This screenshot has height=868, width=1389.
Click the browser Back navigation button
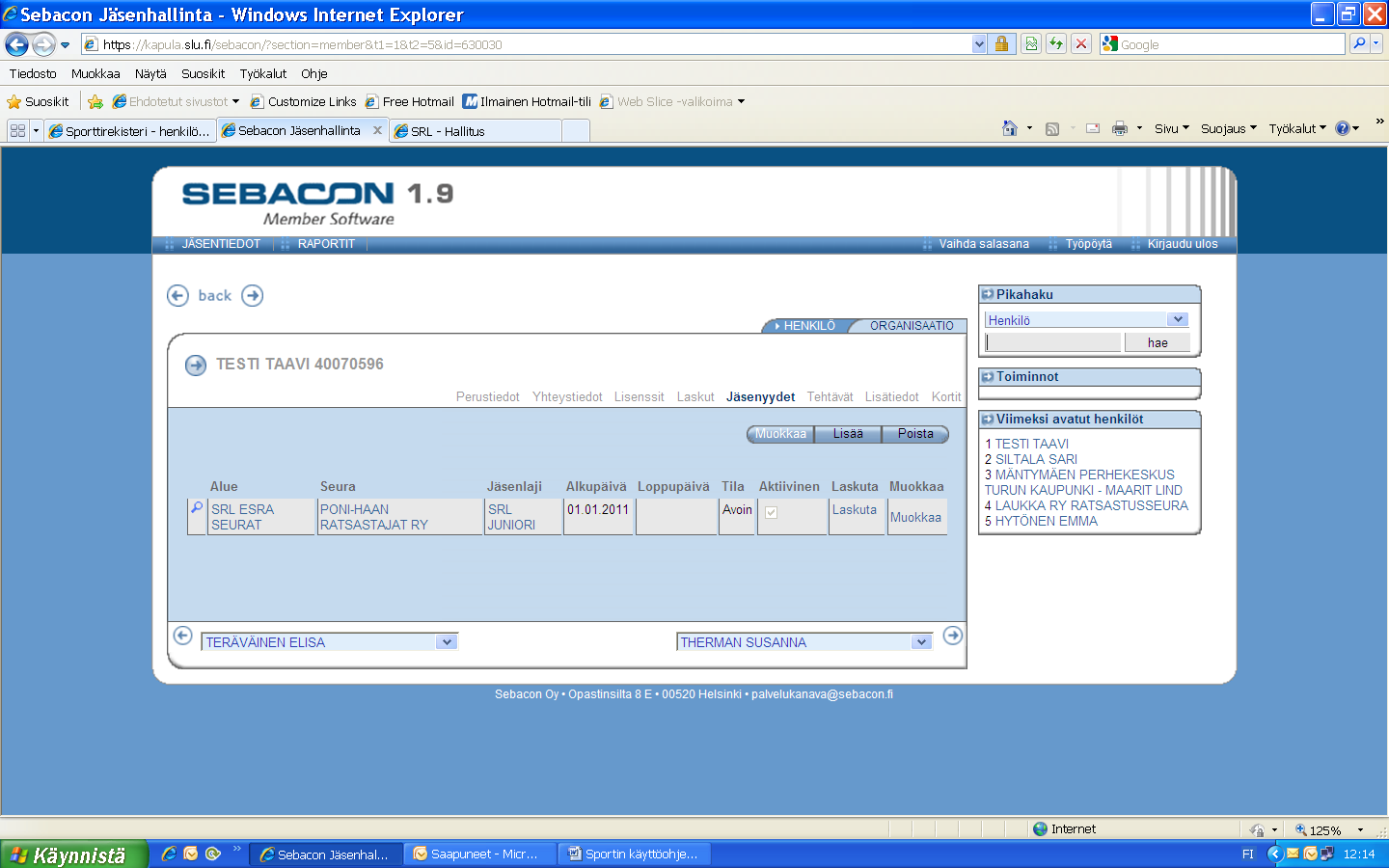(x=16, y=44)
